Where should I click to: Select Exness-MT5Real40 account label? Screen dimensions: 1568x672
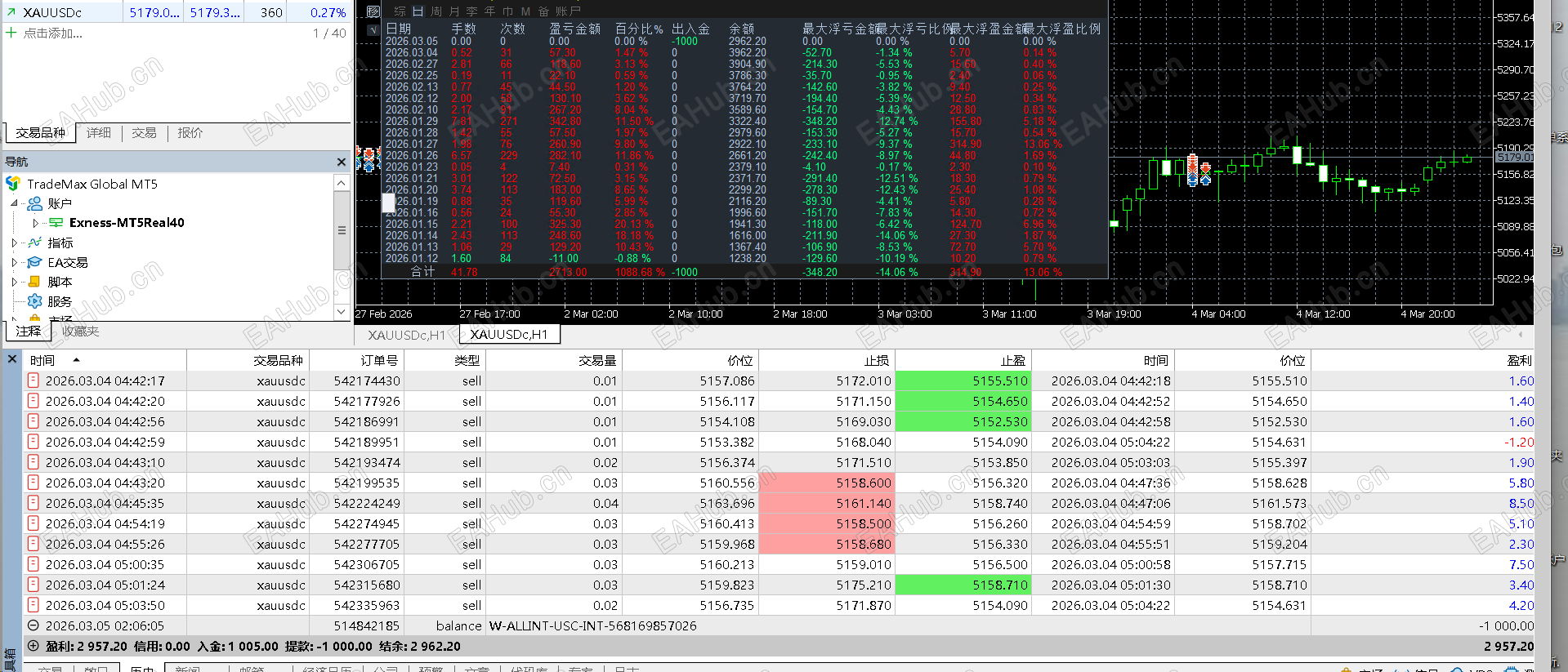point(127,222)
